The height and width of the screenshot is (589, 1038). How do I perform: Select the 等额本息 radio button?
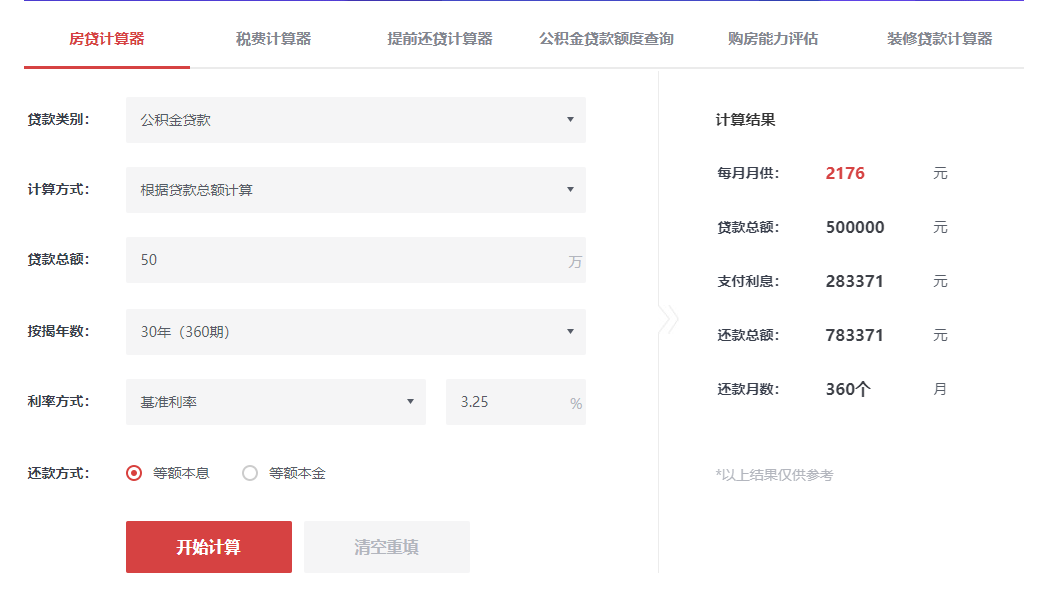[x=134, y=473]
